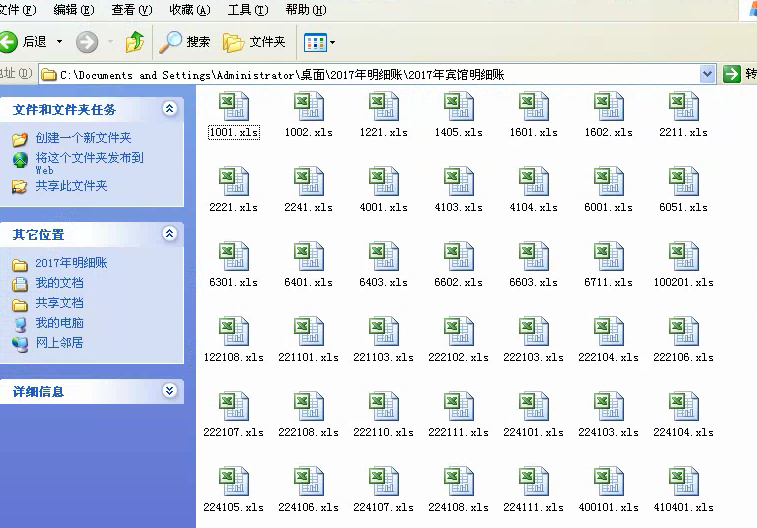Select the 2241.xls file icon
Image resolution: width=757 pixels, height=528 pixels.
point(309,181)
